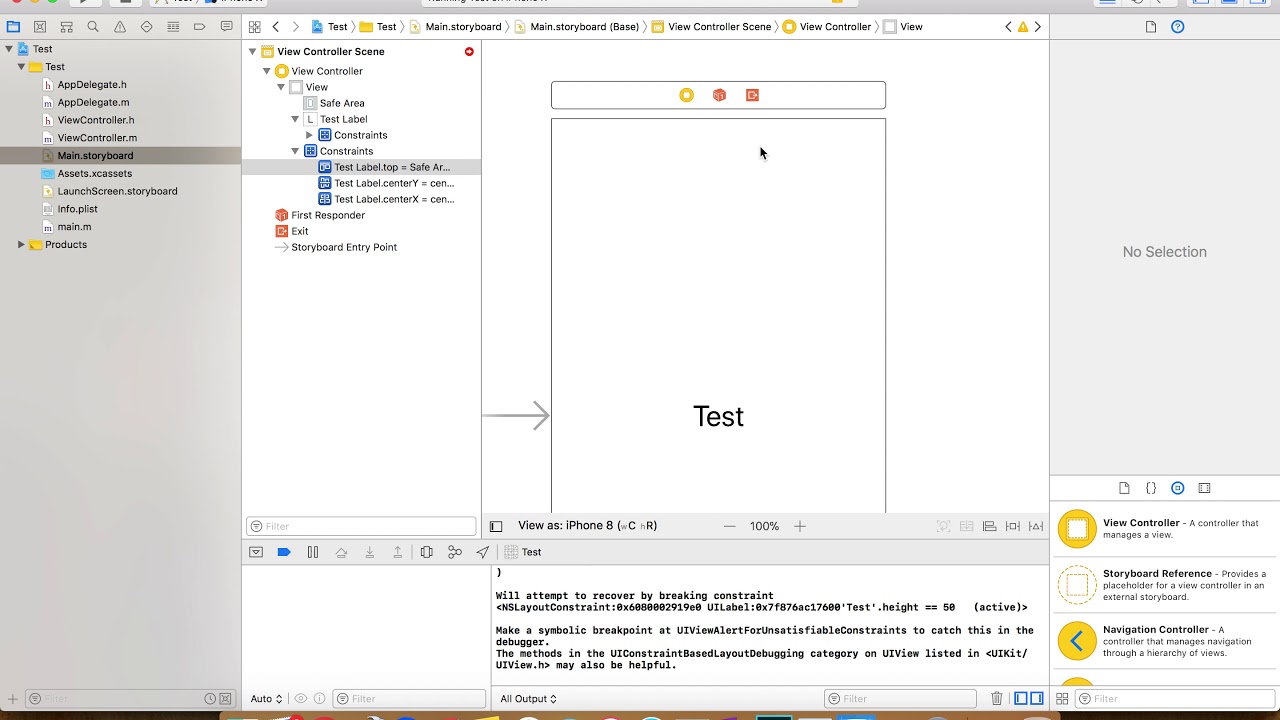Image resolution: width=1280 pixels, height=720 pixels.
Task: Show the Quick Help inspector
Action: [1178, 27]
